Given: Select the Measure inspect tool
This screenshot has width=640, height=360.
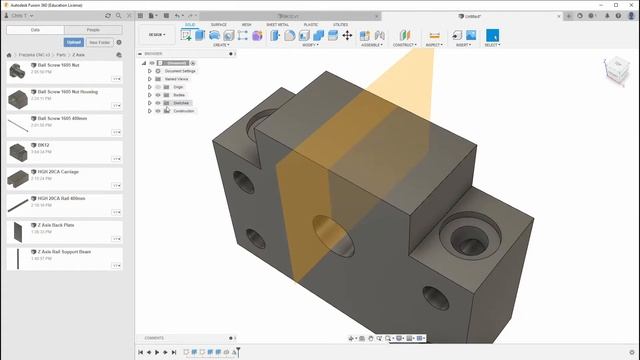Looking at the screenshot, I should [x=435, y=36].
